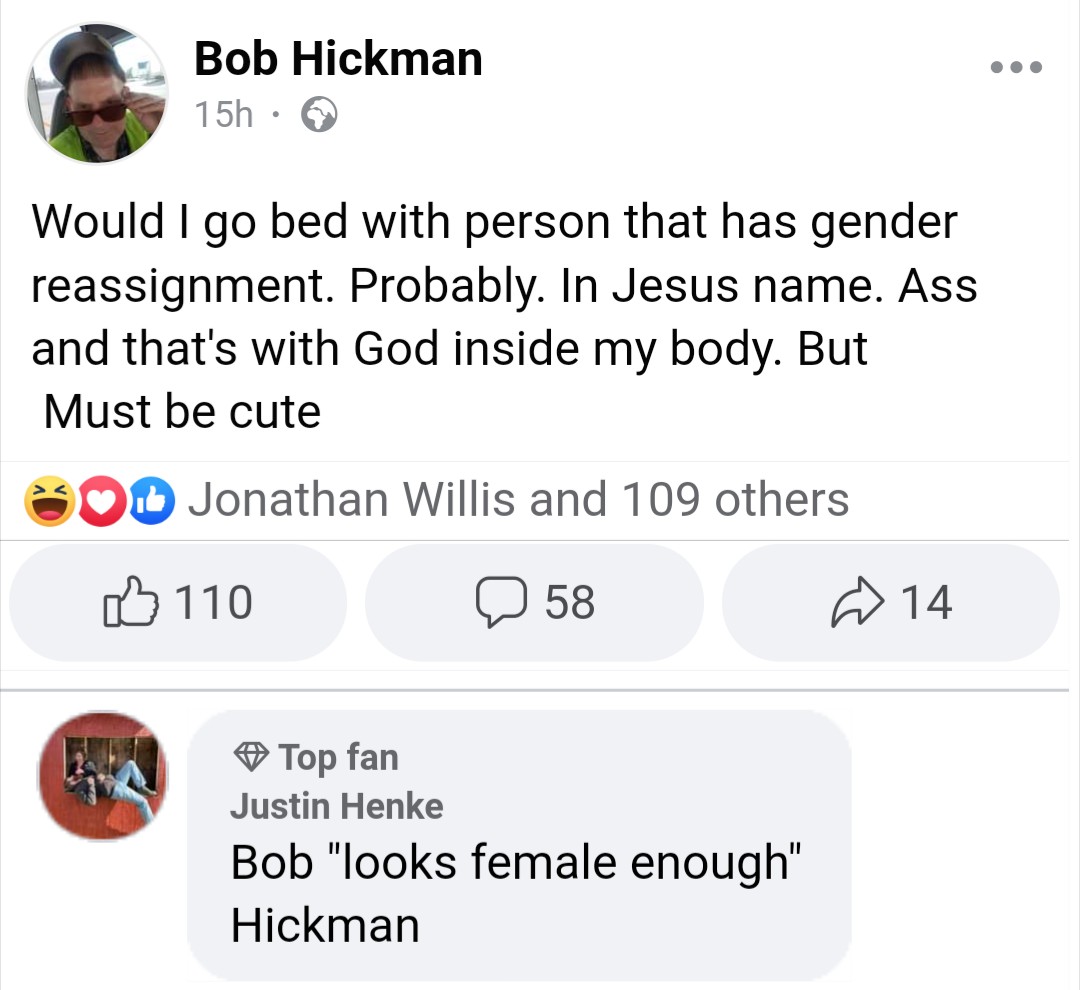Click the "Top fan" label text
This screenshot has height=990, width=1080.
click(338, 757)
